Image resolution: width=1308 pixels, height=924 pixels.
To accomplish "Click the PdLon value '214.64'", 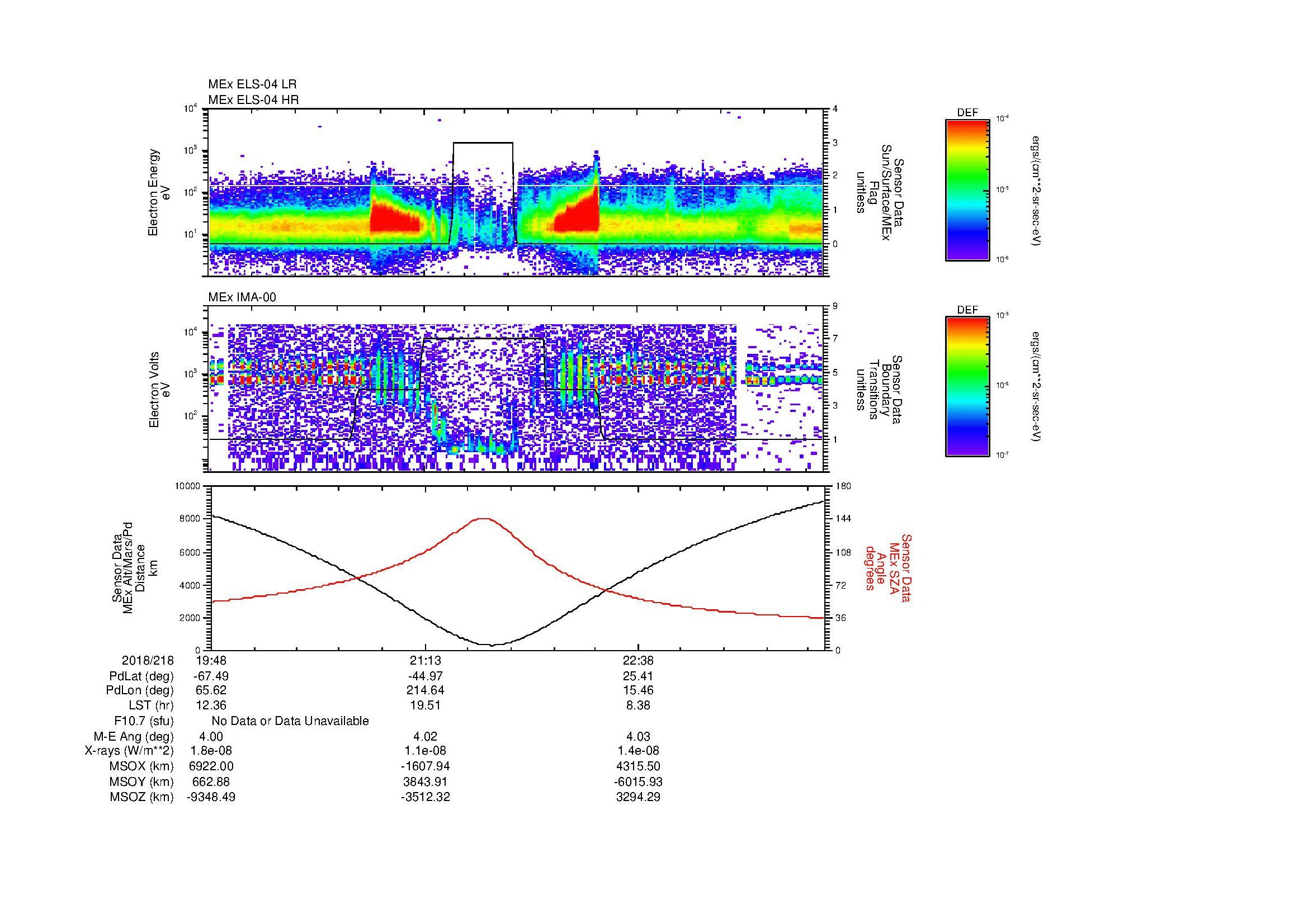I will coord(425,690).
